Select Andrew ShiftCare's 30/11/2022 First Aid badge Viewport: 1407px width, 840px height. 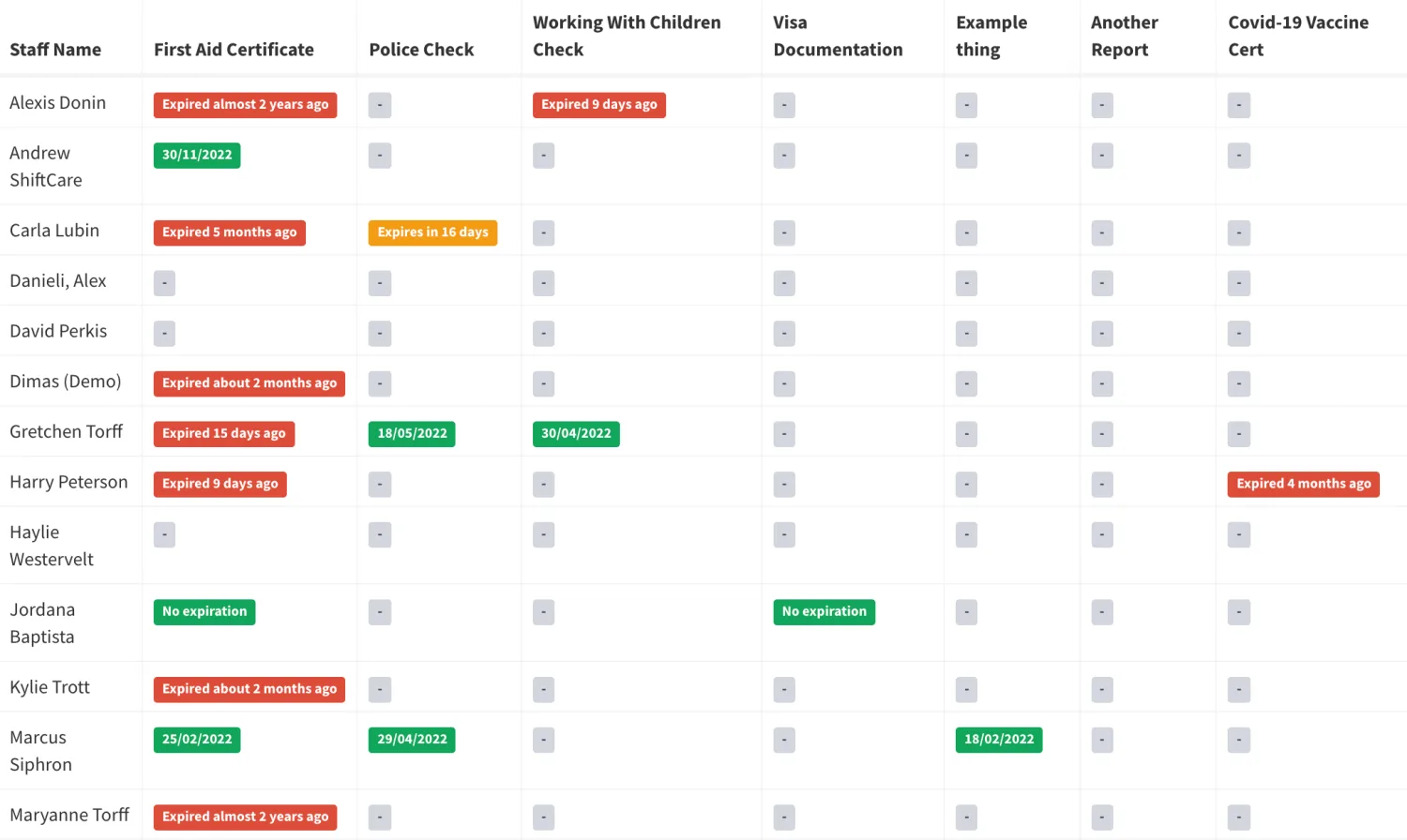click(197, 156)
